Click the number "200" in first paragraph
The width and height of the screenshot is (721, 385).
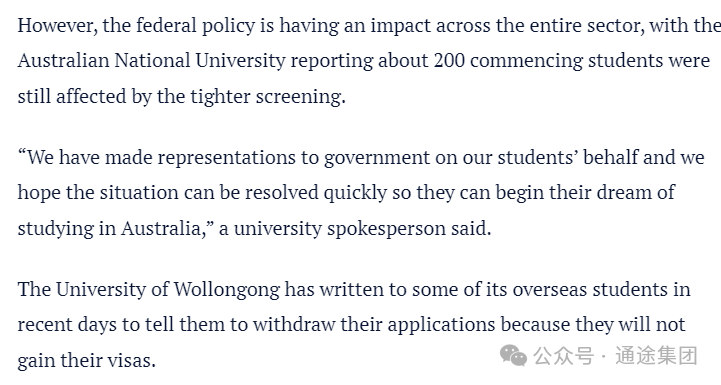[449, 60]
